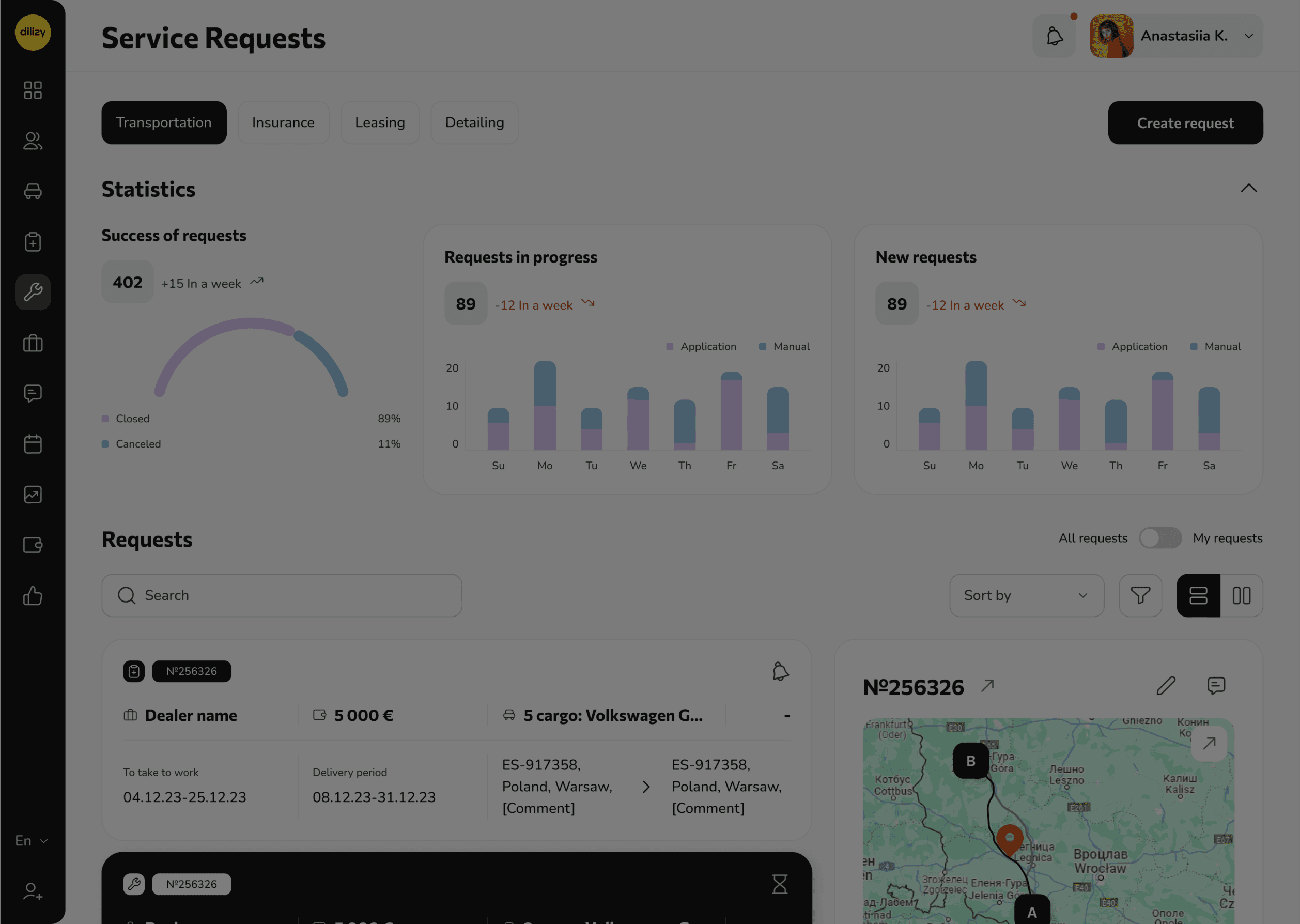This screenshot has height=924, width=1300.
Task: Click the filter funnel icon
Action: (1140, 595)
